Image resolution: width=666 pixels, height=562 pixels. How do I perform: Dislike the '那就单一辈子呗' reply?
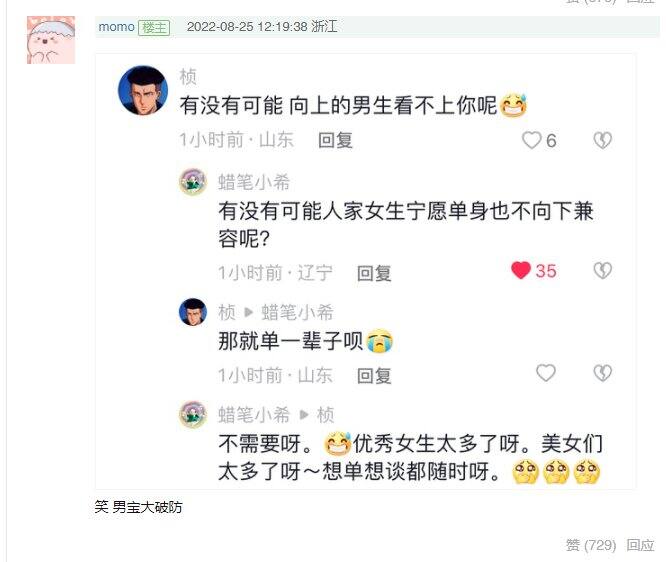coord(602,373)
